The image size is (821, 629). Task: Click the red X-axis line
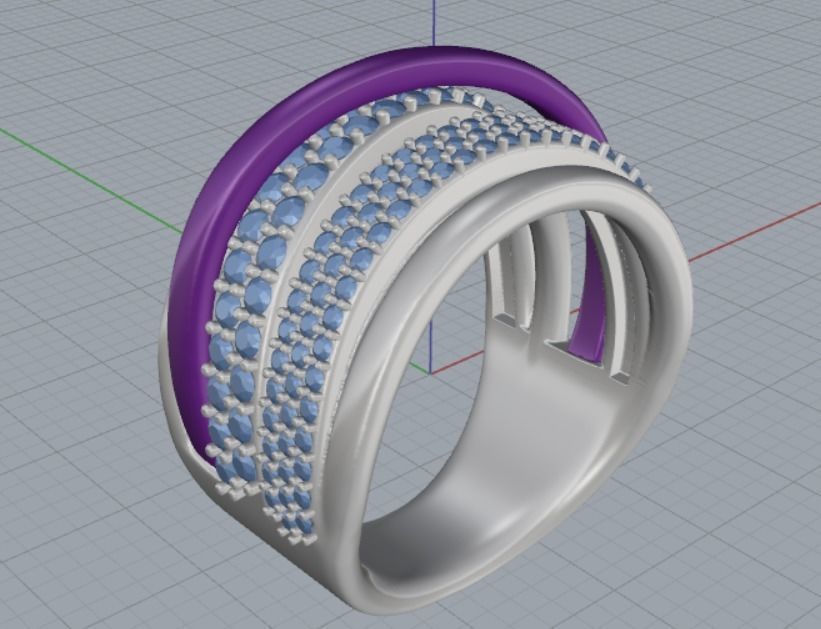(x=754, y=231)
